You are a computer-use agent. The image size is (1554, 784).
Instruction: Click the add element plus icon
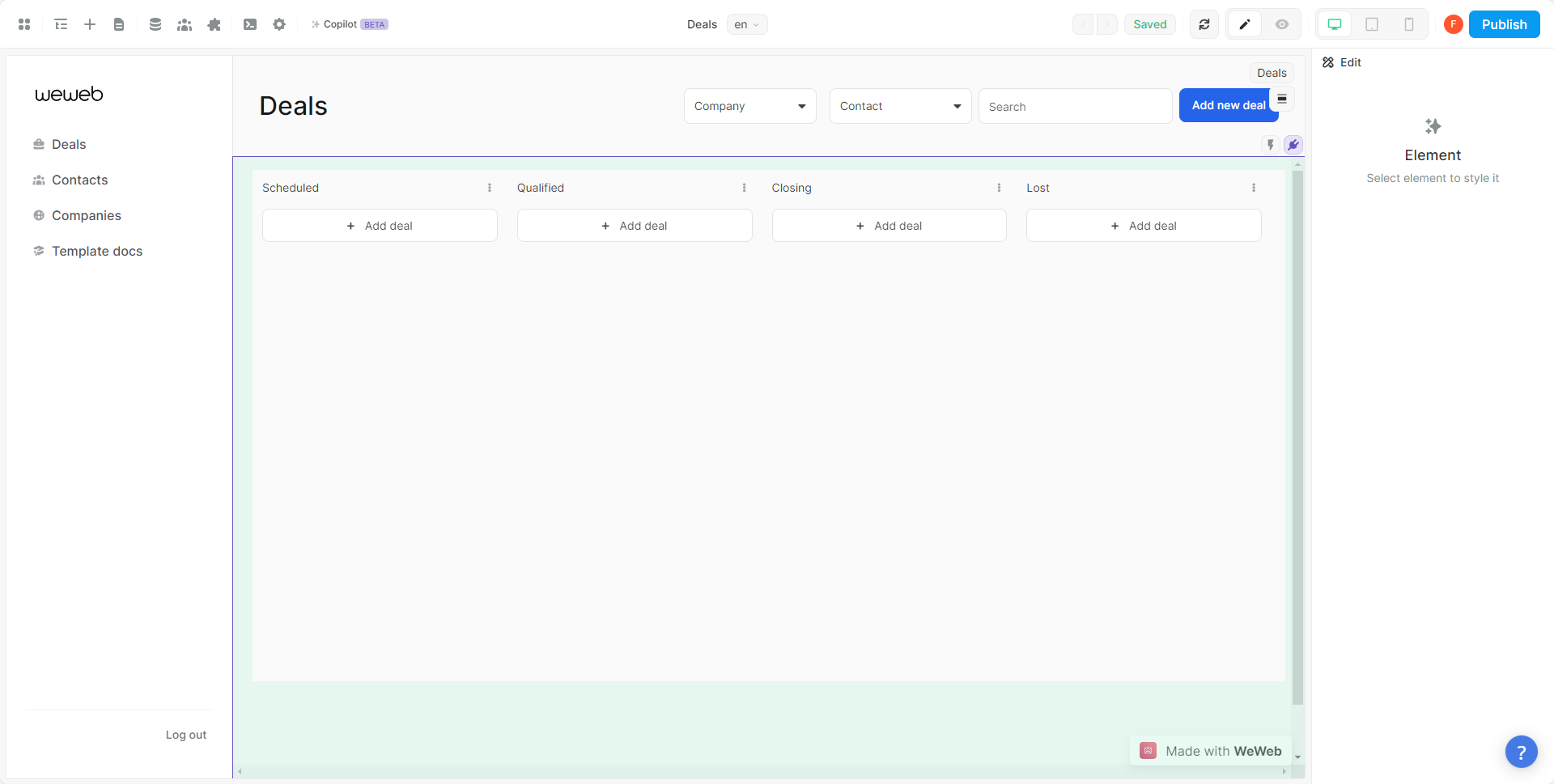click(x=90, y=24)
